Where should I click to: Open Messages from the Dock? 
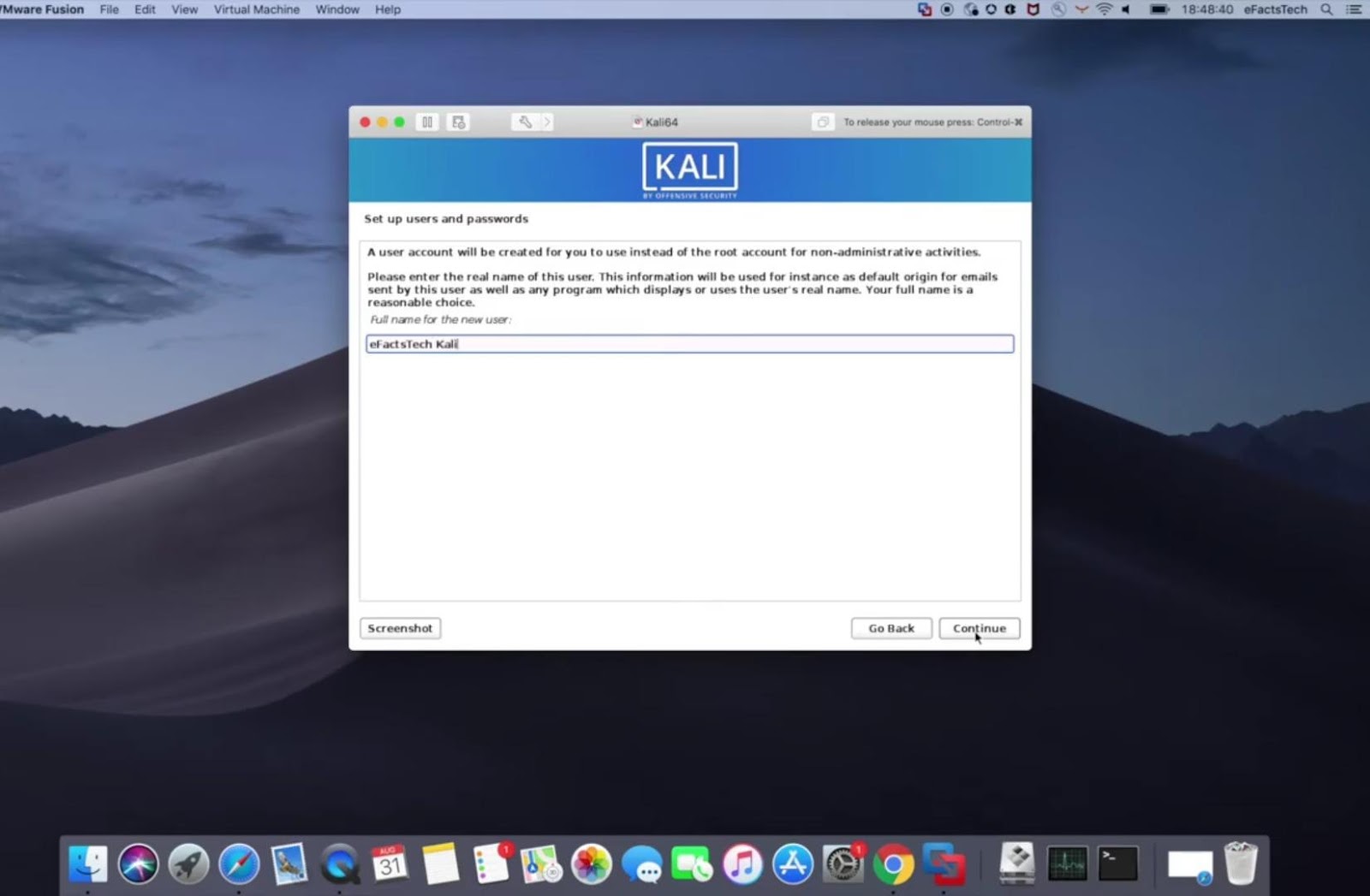[x=642, y=863]
